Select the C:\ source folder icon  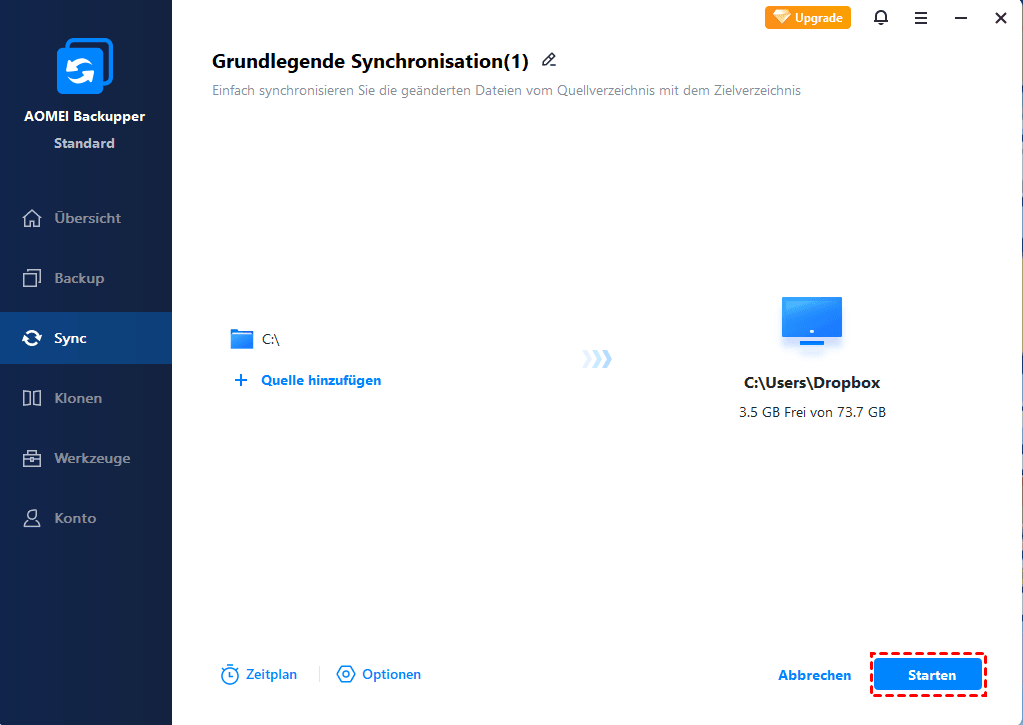[241, 339]
